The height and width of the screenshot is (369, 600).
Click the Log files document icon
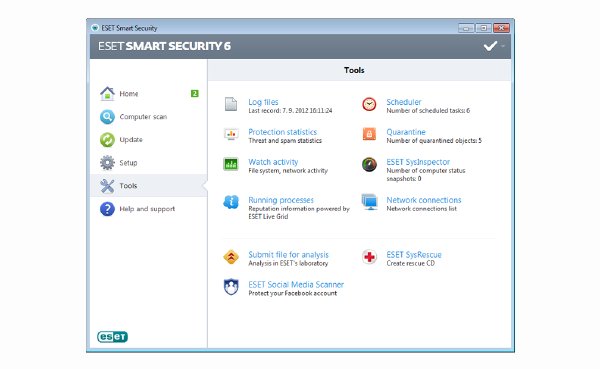tap(231, 104)
